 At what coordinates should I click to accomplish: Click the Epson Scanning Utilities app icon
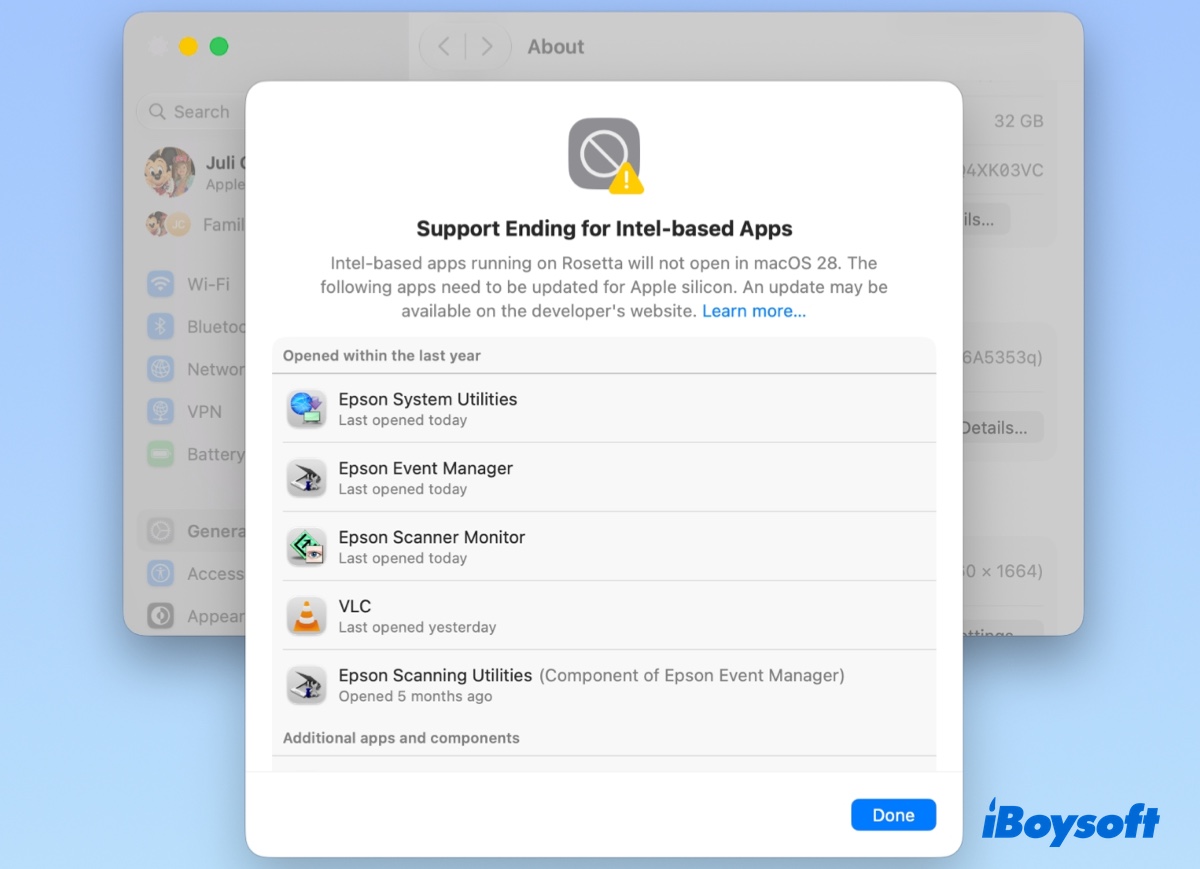pyautogui.click(x=306, y=685)
